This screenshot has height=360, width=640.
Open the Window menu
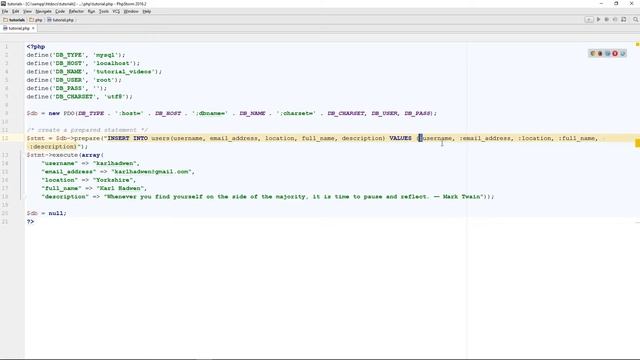tap(131, 11)
